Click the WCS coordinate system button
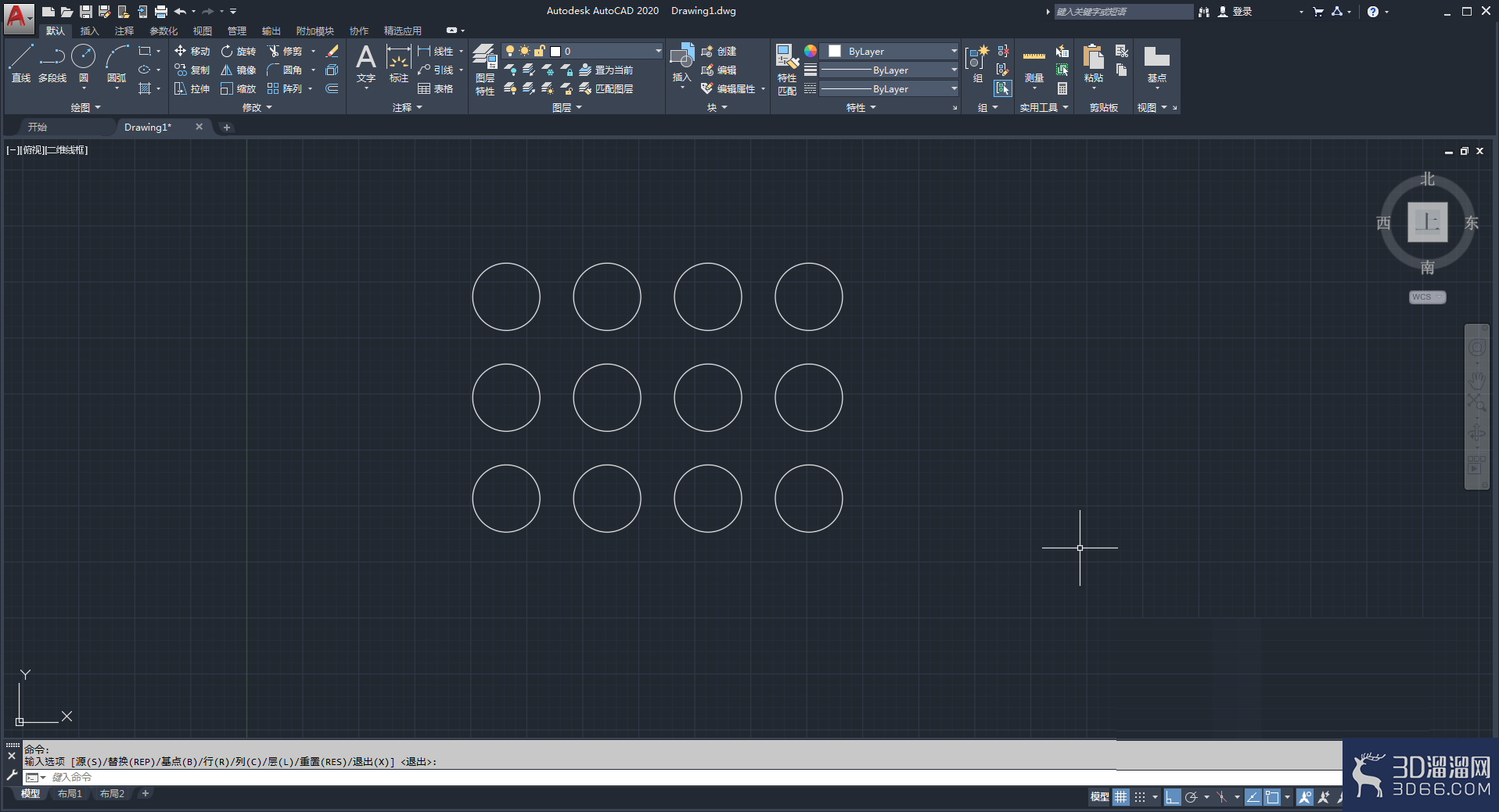Image resolution: width=1499 pixels, height=812 pixels. (1427, 297)
